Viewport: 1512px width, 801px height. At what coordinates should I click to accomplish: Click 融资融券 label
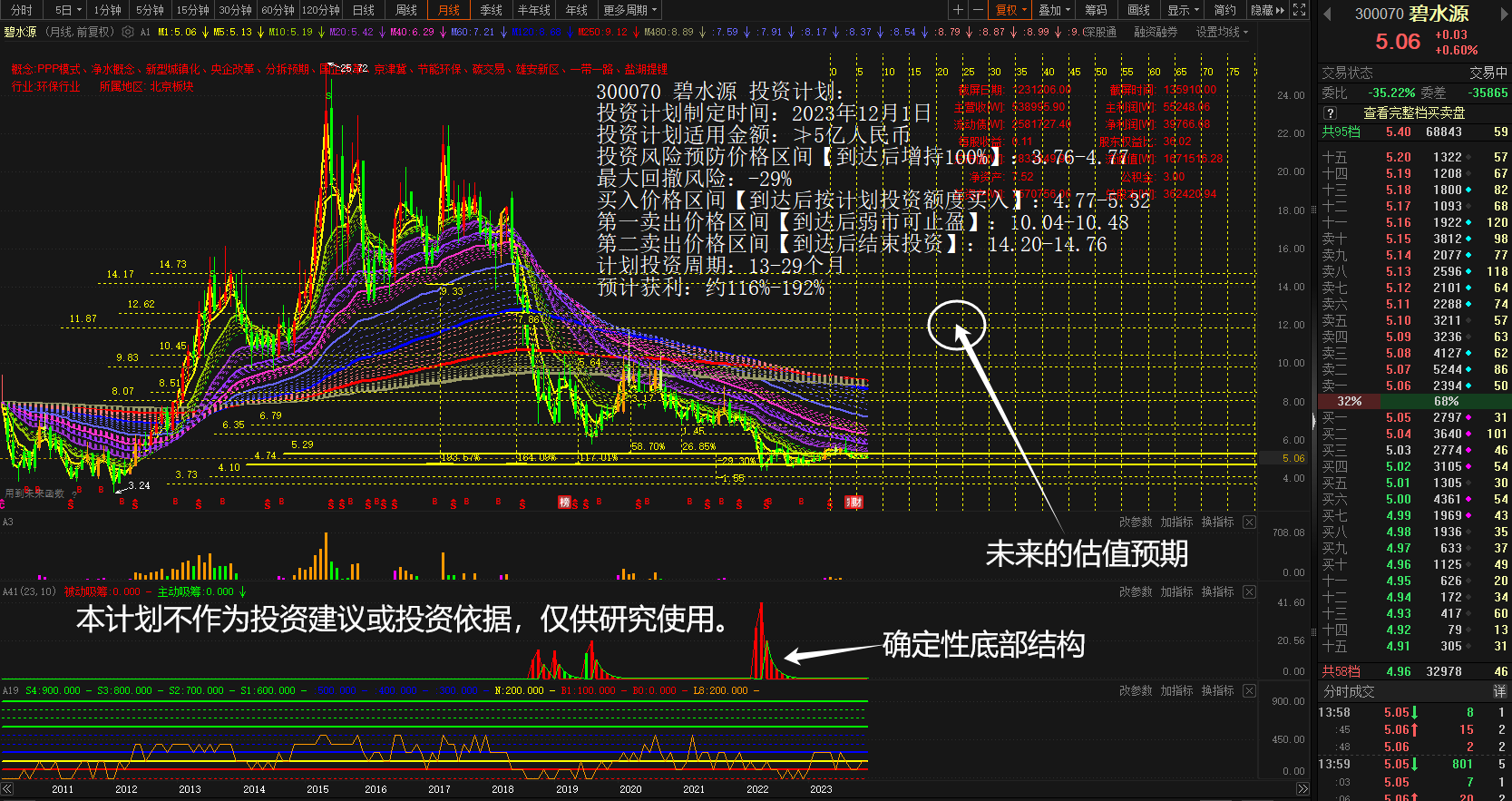(x=1156, y=32)
